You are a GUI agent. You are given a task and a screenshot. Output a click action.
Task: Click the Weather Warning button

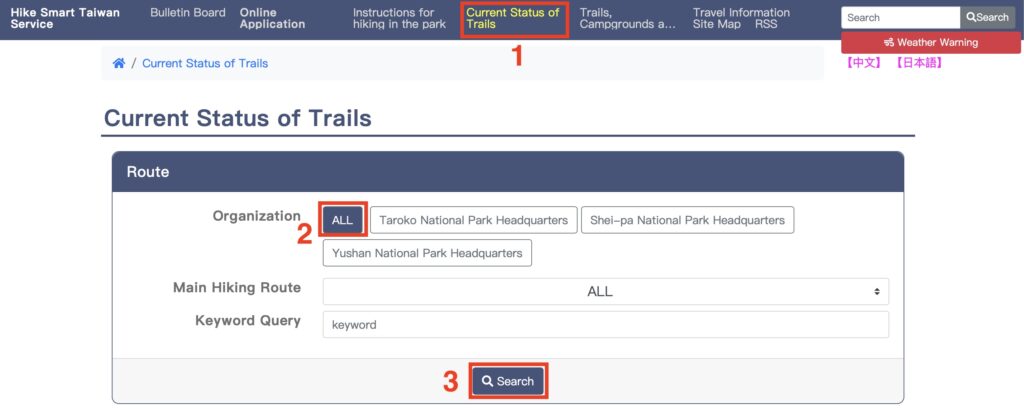[x=931, y=42]
